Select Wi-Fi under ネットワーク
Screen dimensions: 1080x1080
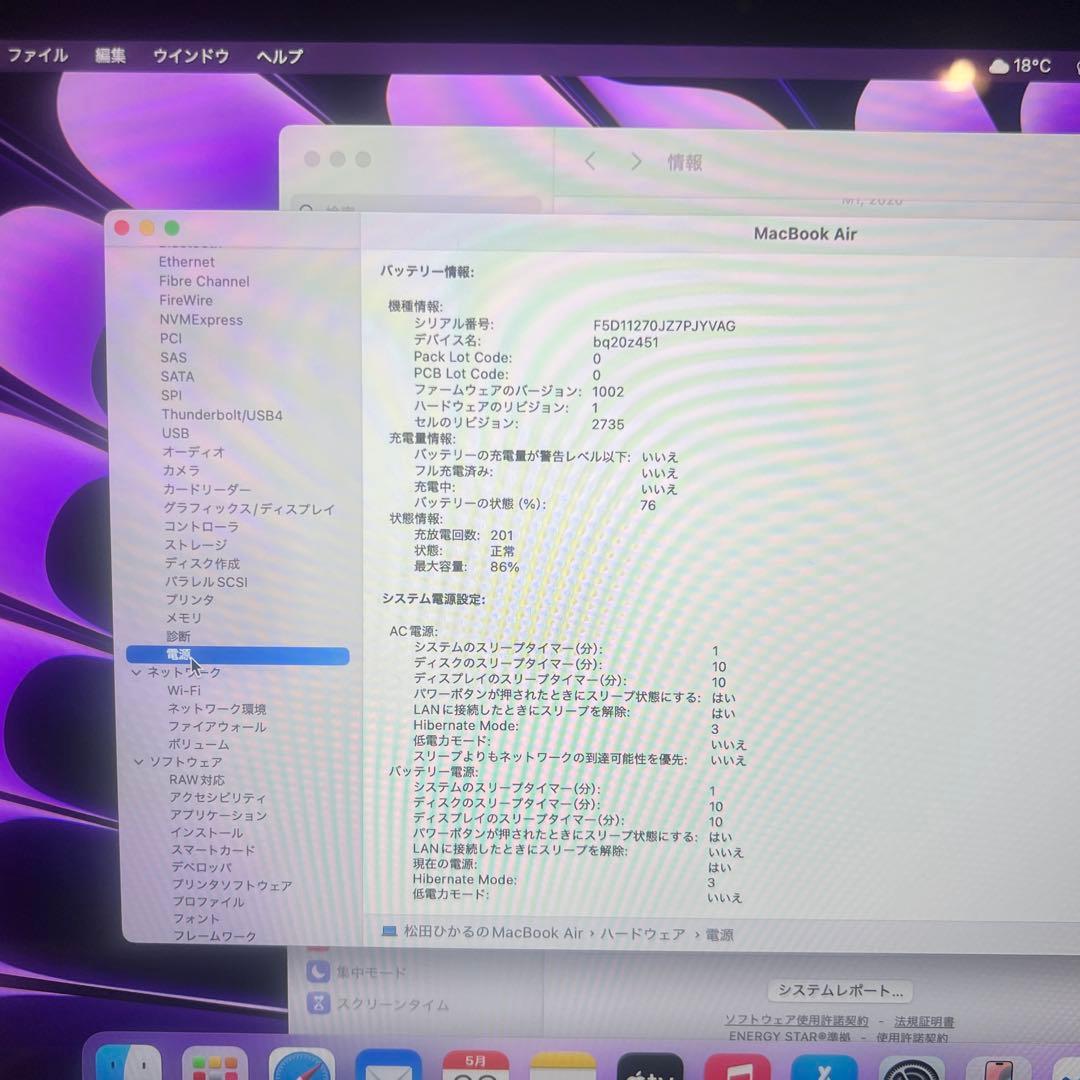[183, 690]
